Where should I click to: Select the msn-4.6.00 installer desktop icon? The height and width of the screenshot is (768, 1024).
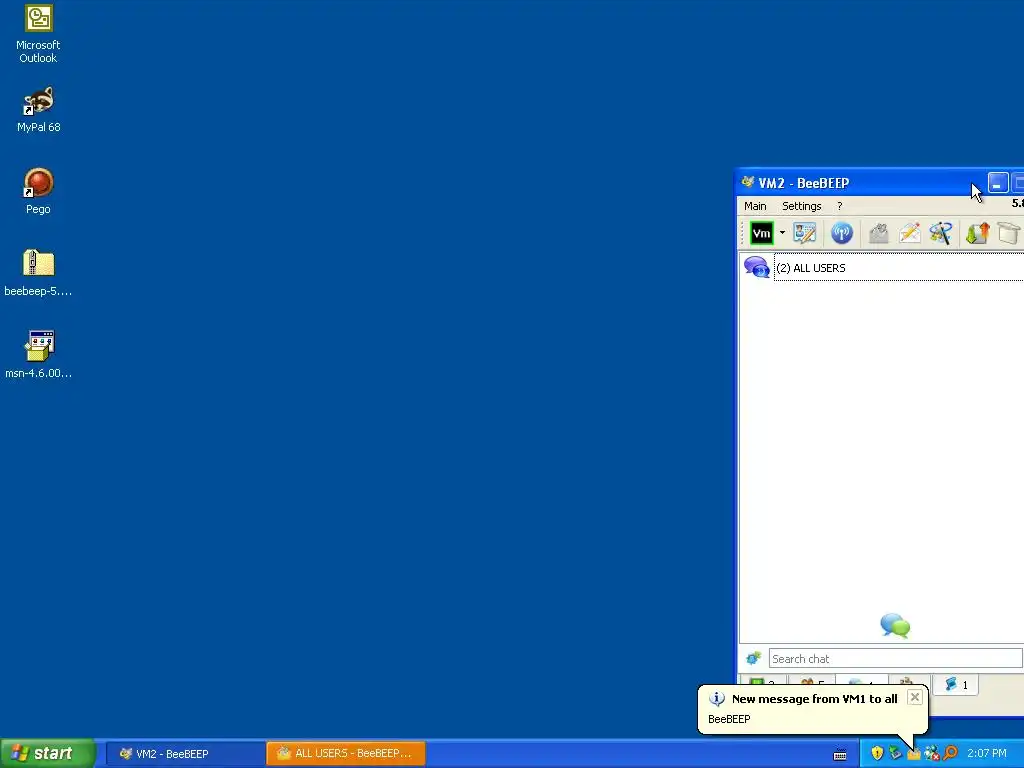click(x=38, y=355)
